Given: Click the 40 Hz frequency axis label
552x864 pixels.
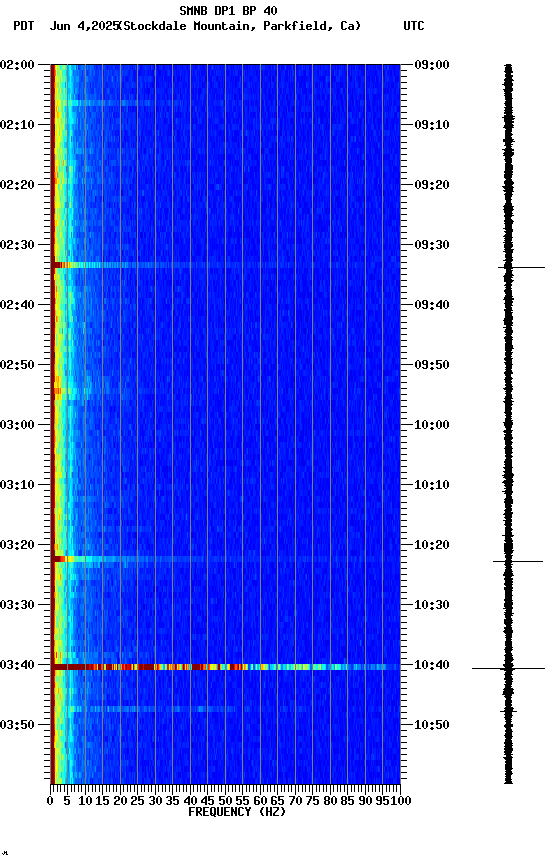Looking at the screenshot, I should coord(190,801).
